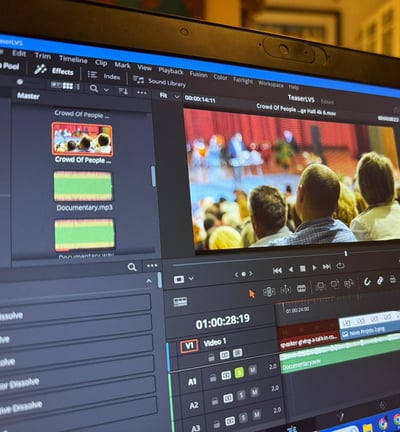Mute audio track A2

pyautogui.click(x=255, y=392)
